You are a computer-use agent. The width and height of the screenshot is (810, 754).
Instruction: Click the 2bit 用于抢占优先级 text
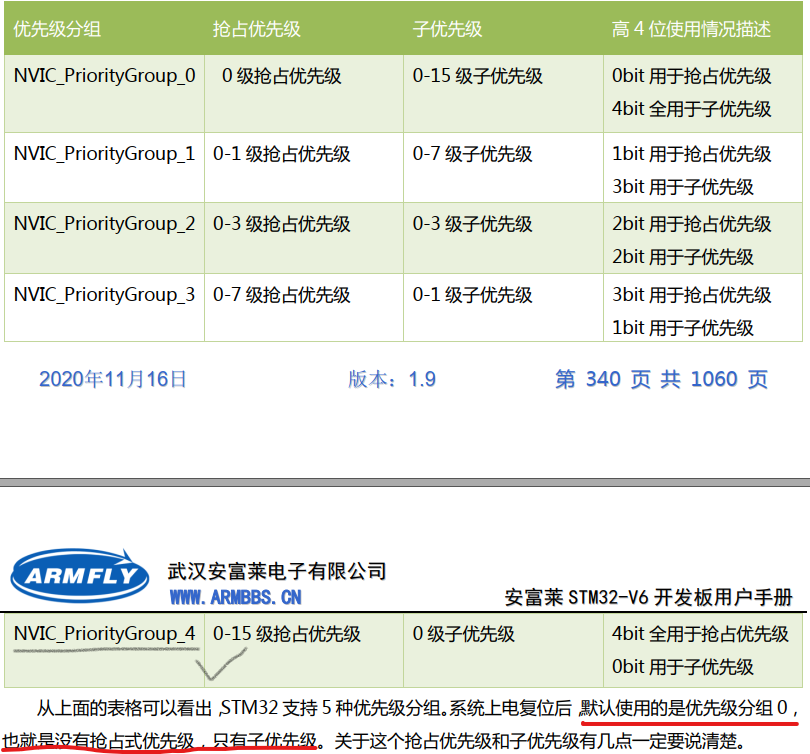pyautogui.click(x=691, y=224)
